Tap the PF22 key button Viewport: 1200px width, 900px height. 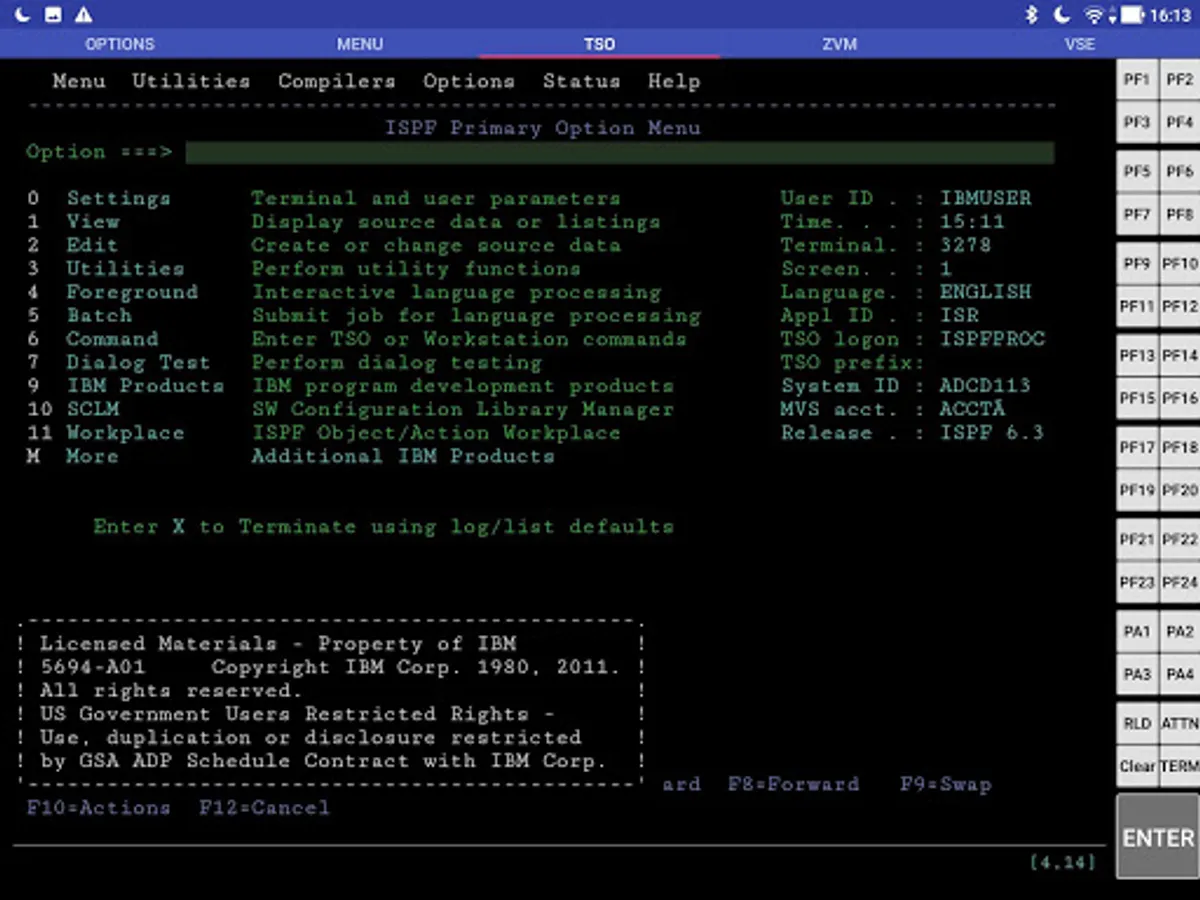click(1179, 540)
